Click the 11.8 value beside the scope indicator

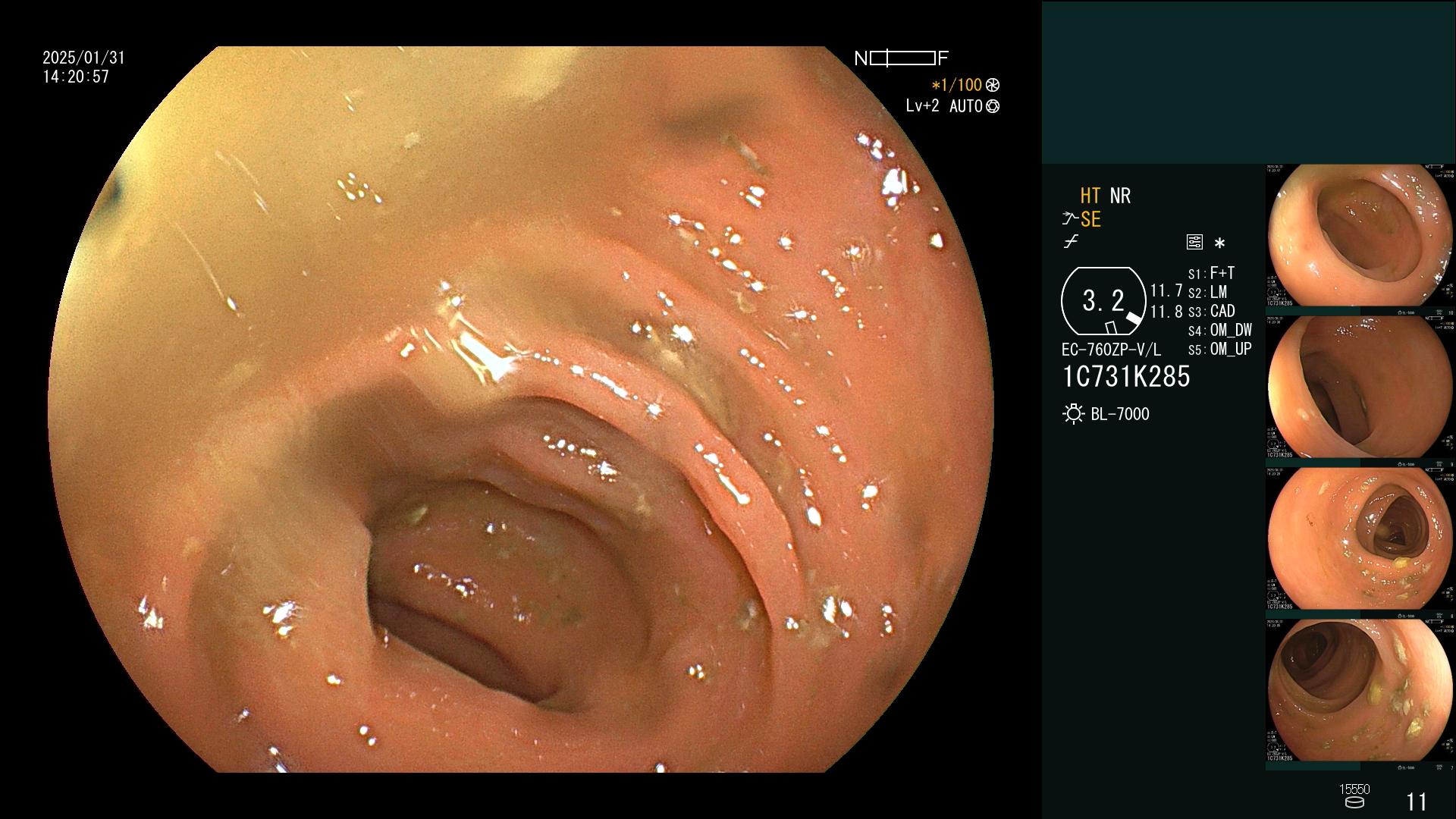[1166, 312]
